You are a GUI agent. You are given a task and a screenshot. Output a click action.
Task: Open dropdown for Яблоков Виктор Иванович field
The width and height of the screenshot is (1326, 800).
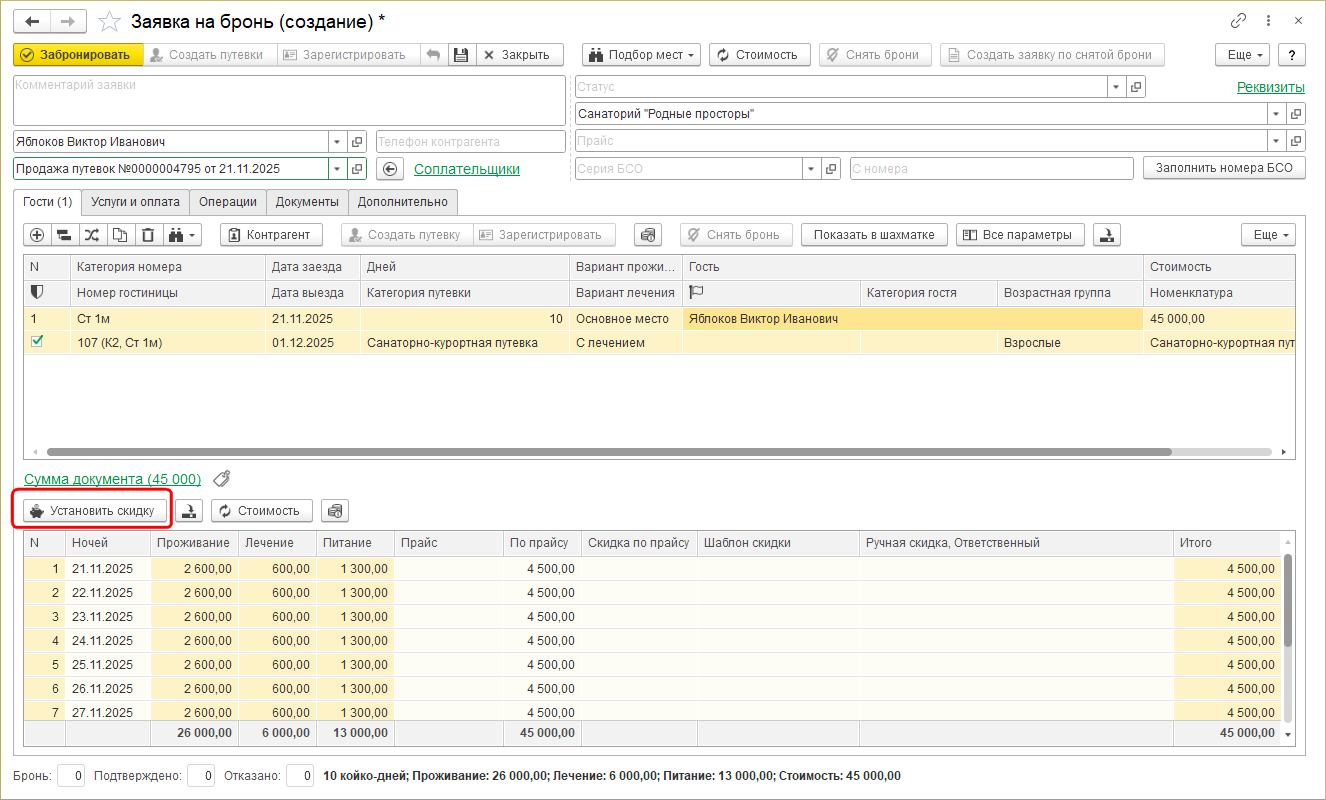[x=336, y=142]
